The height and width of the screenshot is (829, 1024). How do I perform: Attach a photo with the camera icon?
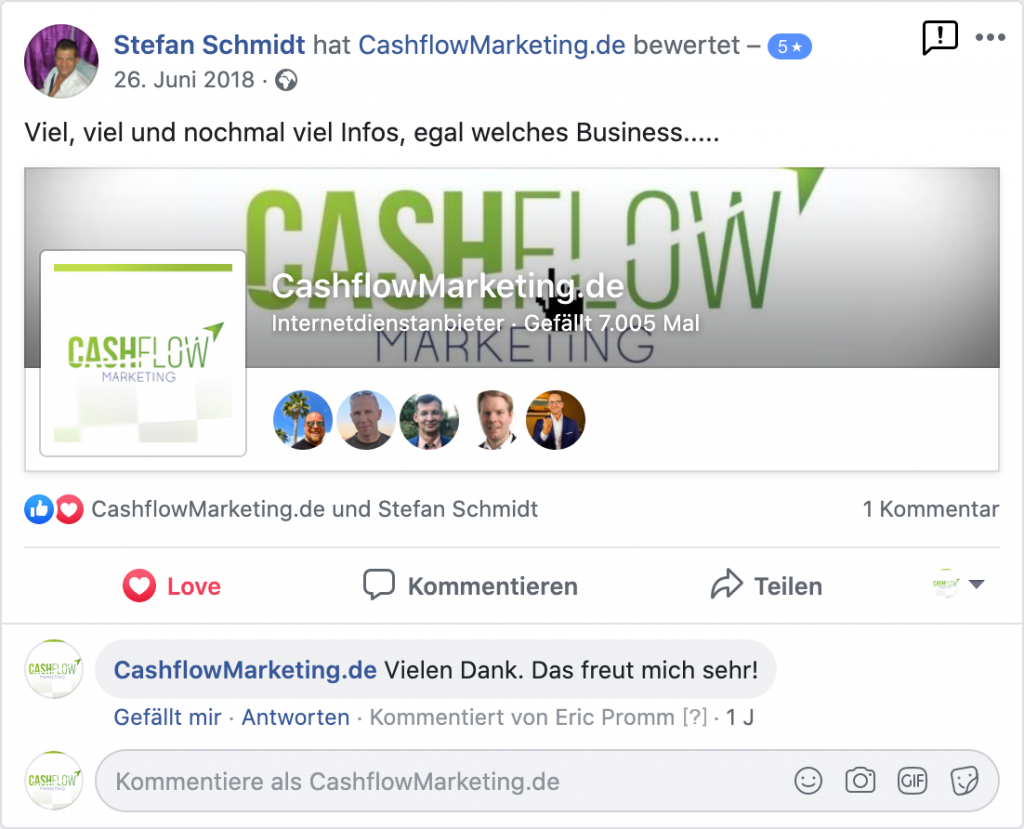point(860,781)
